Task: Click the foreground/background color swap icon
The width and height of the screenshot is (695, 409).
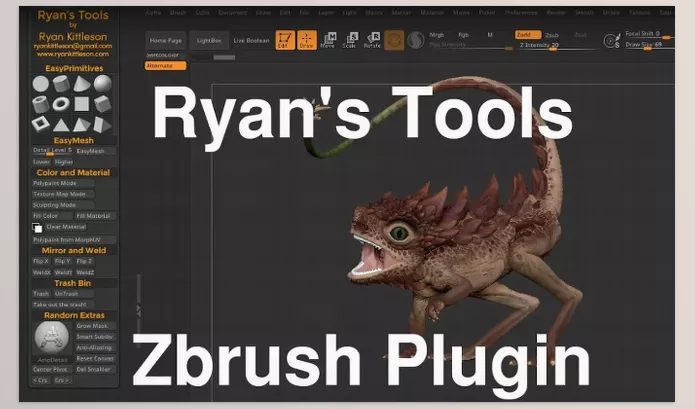Action: 37,228
